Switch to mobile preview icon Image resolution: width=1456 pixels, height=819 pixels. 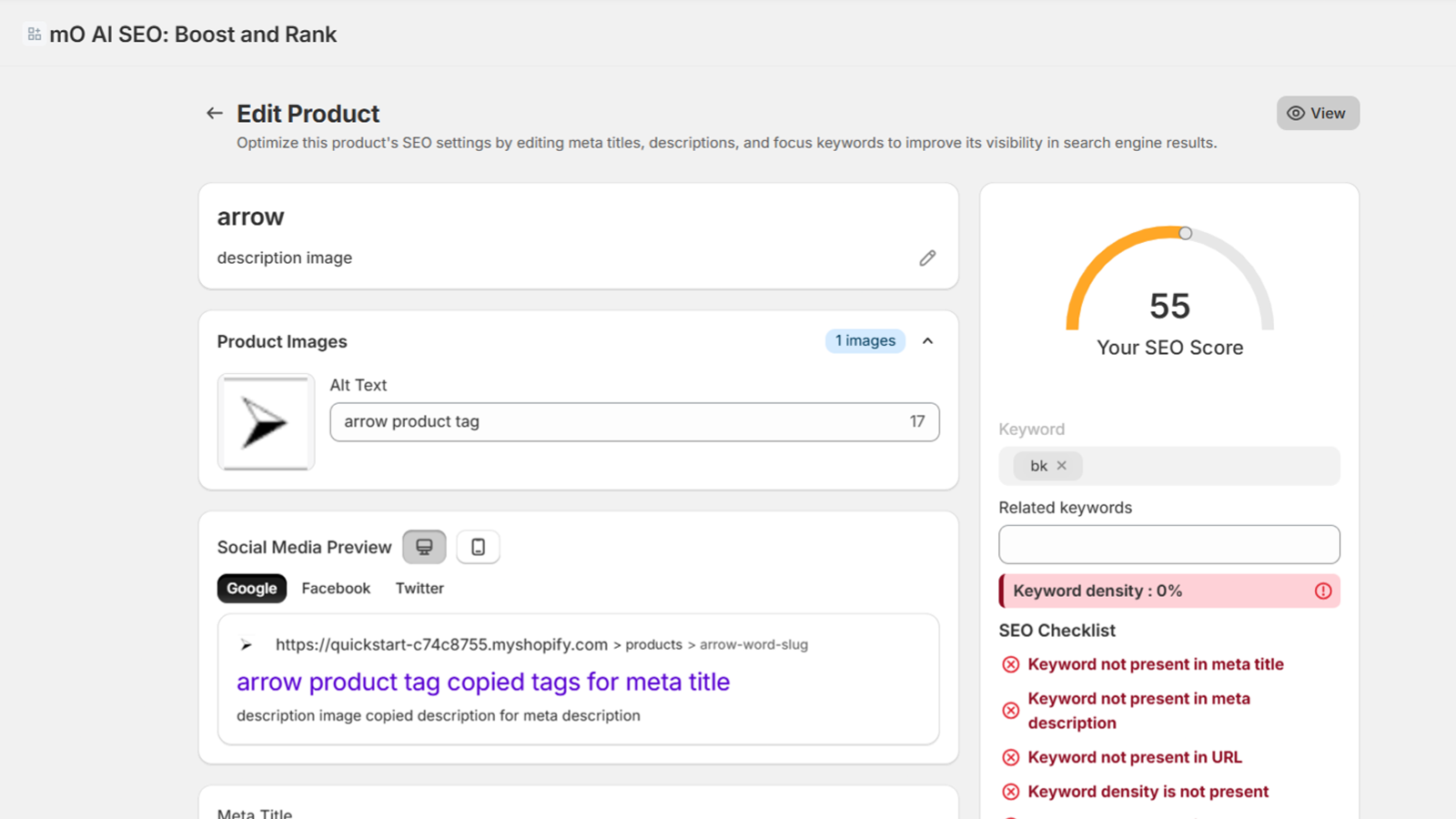(x=478, y=547)
